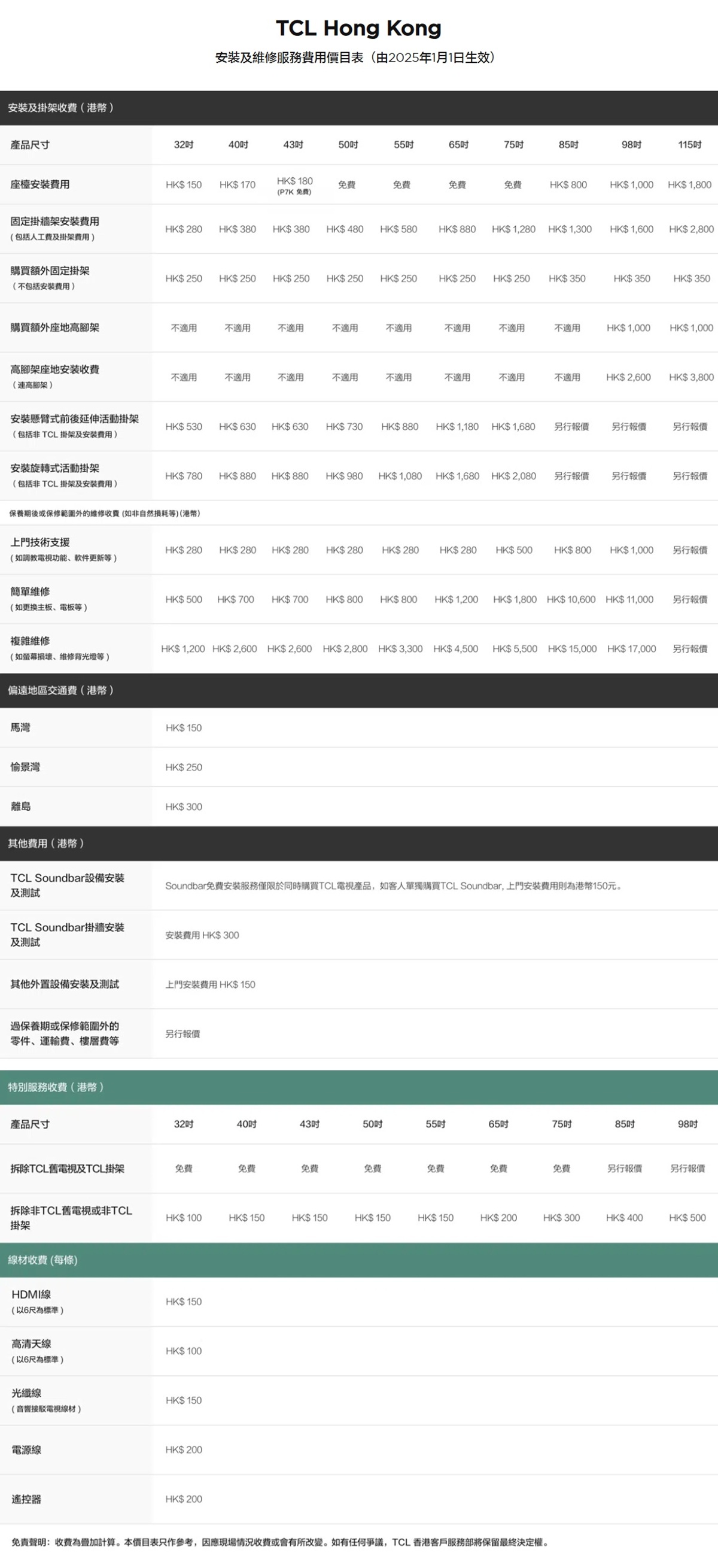Click the HK$ 2,800 固定掛牆架 price for 115吋
Viewport: 718px width, 1568px height.
691,229
